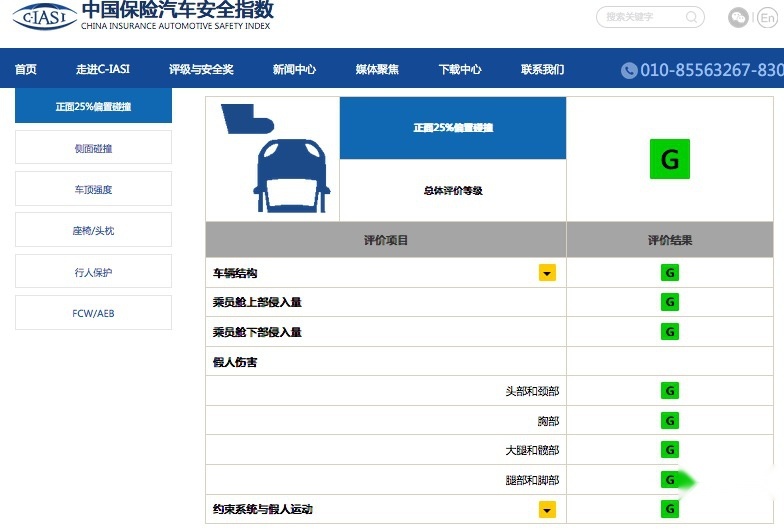Click G badge for 约束系统与假人运动
The height and width of the screenshot is (530, 784).
[x=670, y=509]
